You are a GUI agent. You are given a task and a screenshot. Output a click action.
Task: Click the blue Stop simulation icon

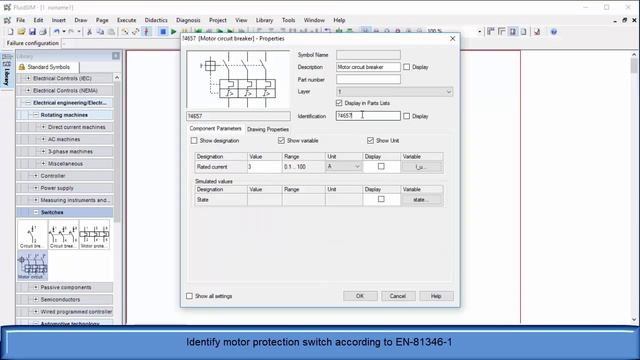(x=163, y=31)
